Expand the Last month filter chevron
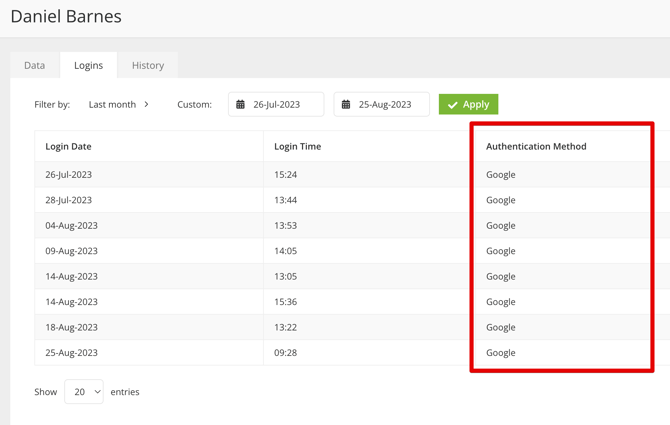 (x=147, y=104)
